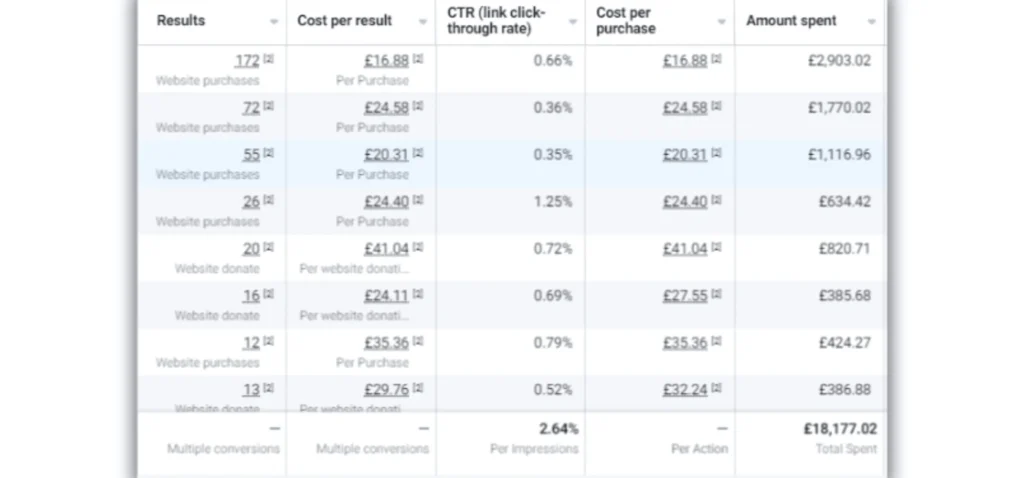Click the 1.25% CTR cell
Image resolution: width=1024 pixels, height=478 pixels.
point(553,201)
